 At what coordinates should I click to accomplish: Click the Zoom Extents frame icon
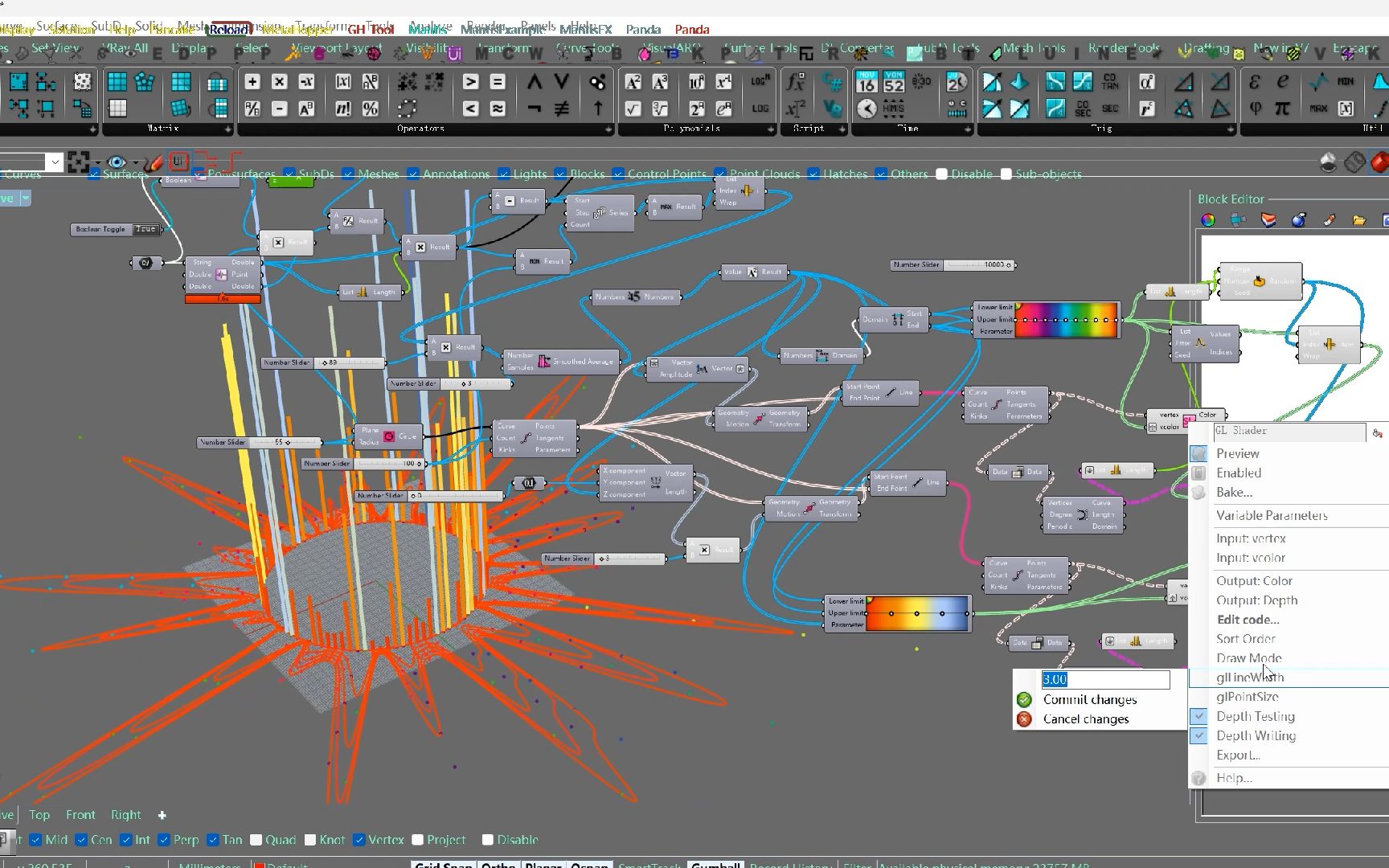click(78, 162)
